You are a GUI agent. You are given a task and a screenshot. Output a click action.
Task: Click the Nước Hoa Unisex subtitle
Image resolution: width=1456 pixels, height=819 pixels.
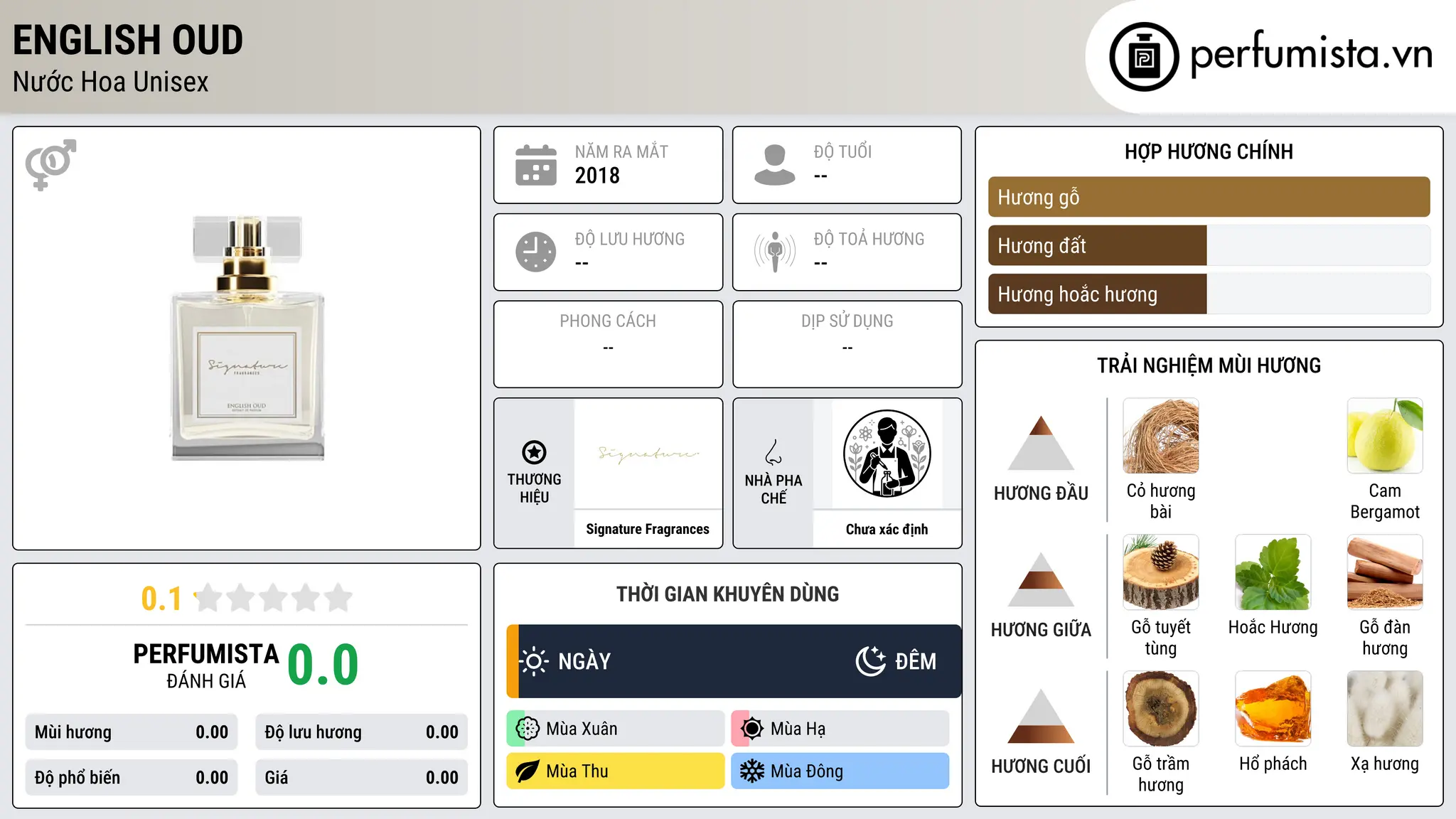[x=111, y=82]
